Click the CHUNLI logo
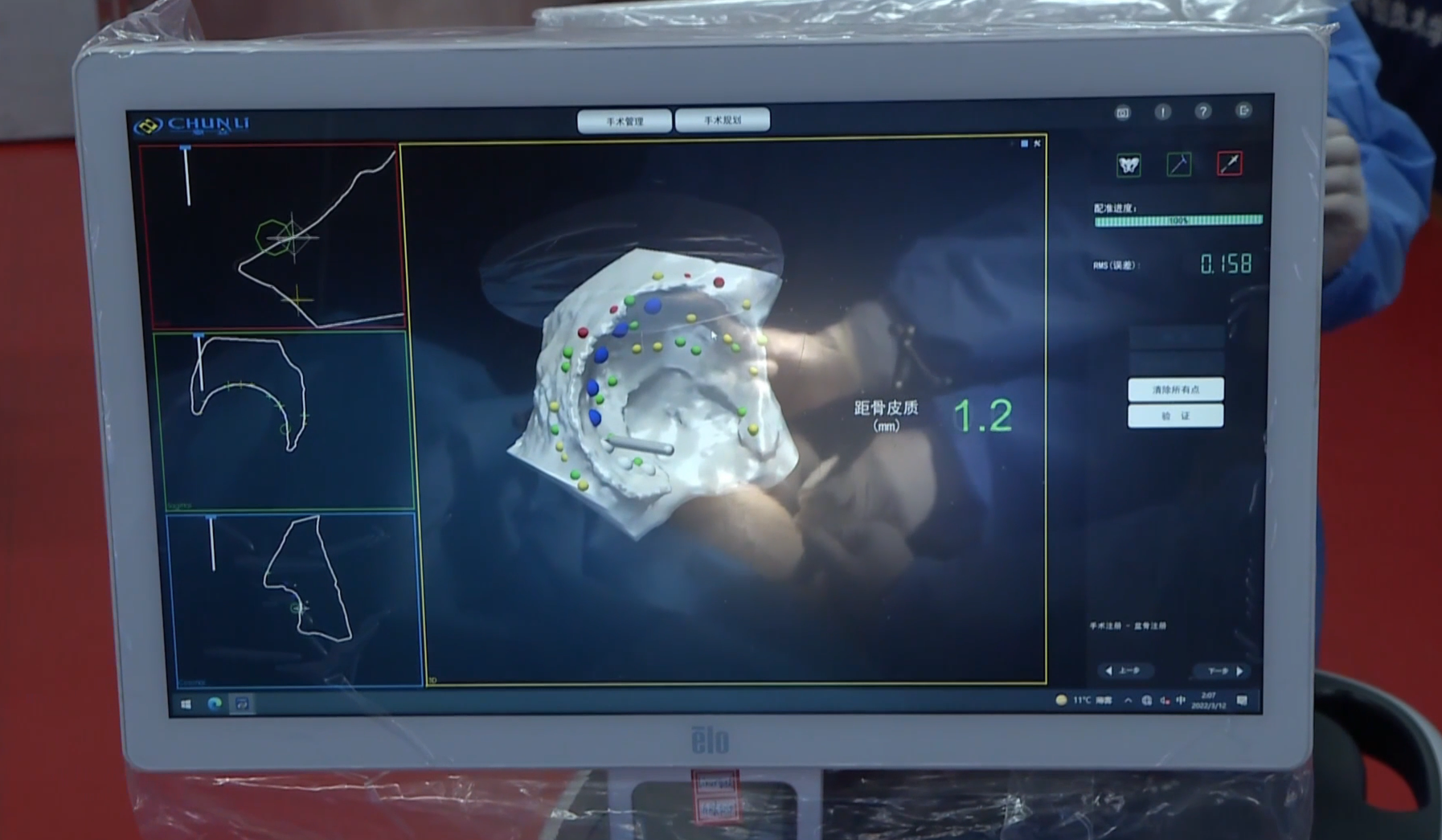This screenshot has height=840, width=1442. pyautogui.click(x=193, y=124)
